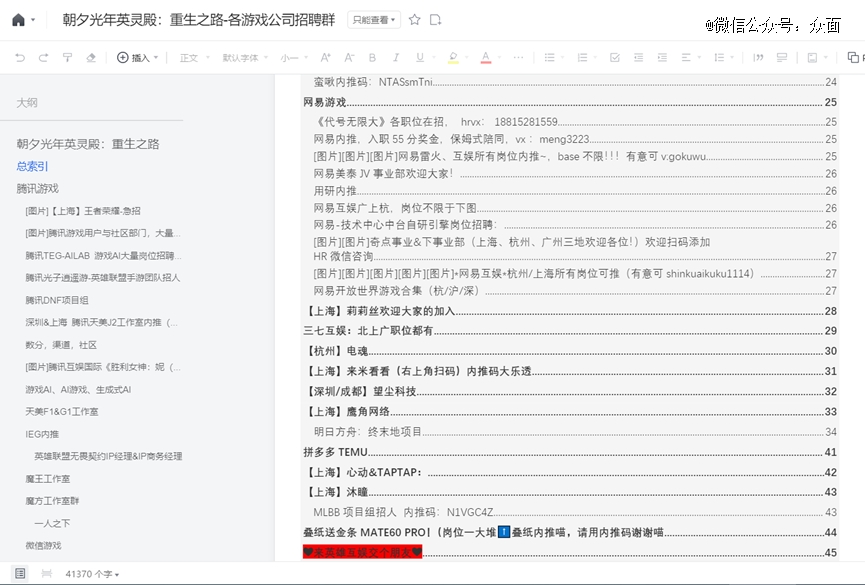Click the toolbar icon right of the quote icon
The height and width of the screenshot is (585, 865).
[782, 57]
